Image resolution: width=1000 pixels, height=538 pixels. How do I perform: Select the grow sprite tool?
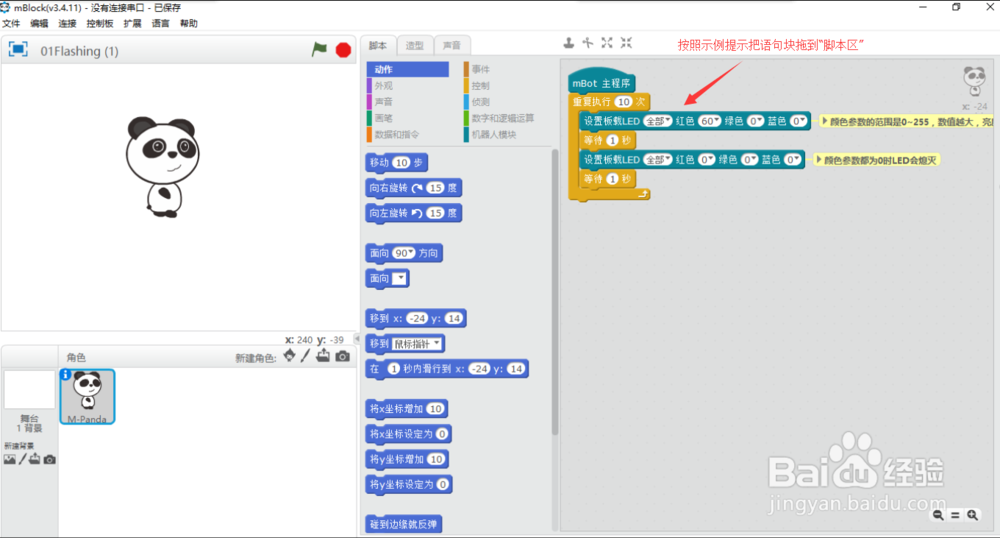[x=607, y=43]
